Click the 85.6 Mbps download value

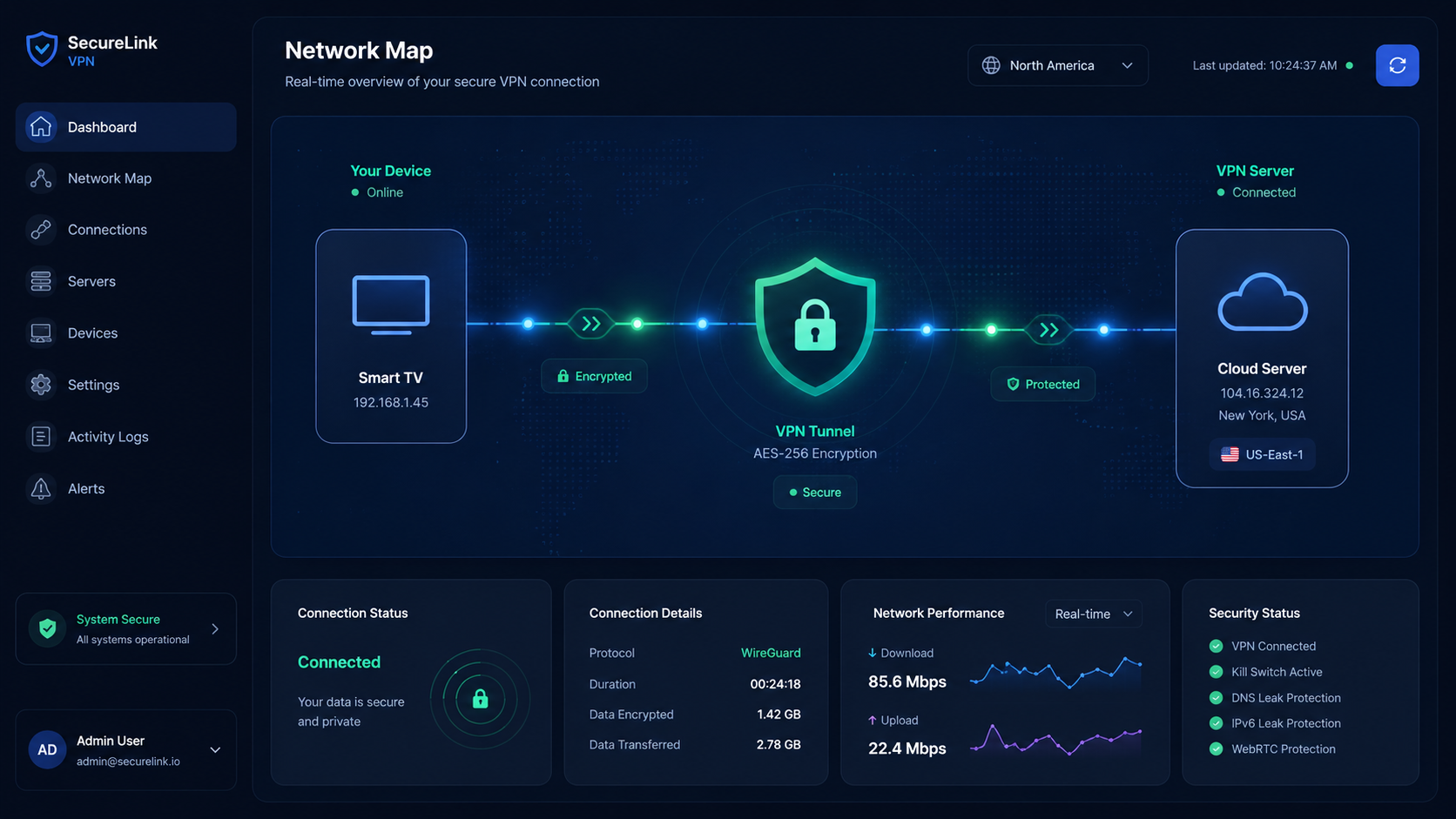pos(907,681)
